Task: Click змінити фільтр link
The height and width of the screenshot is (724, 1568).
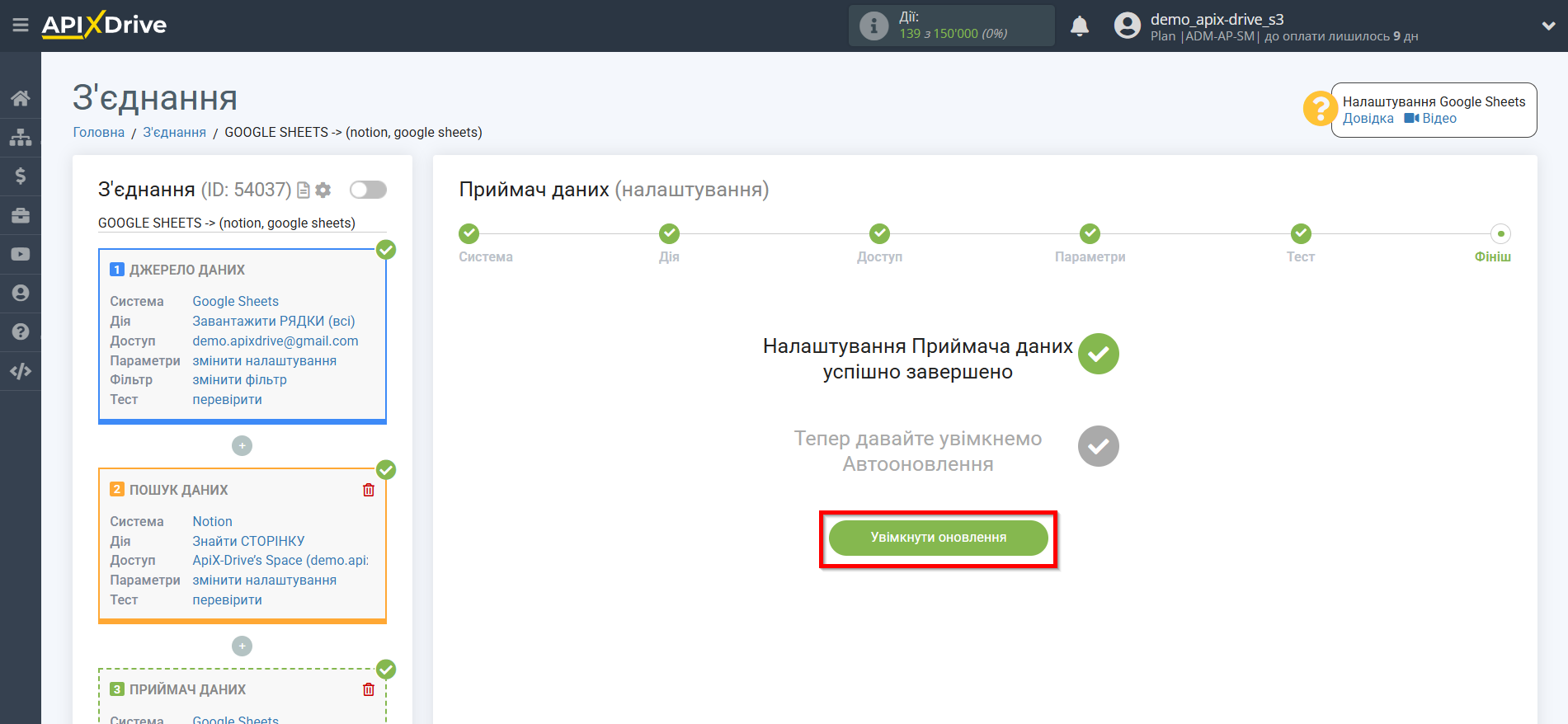Action: click(x=240, y=380)
